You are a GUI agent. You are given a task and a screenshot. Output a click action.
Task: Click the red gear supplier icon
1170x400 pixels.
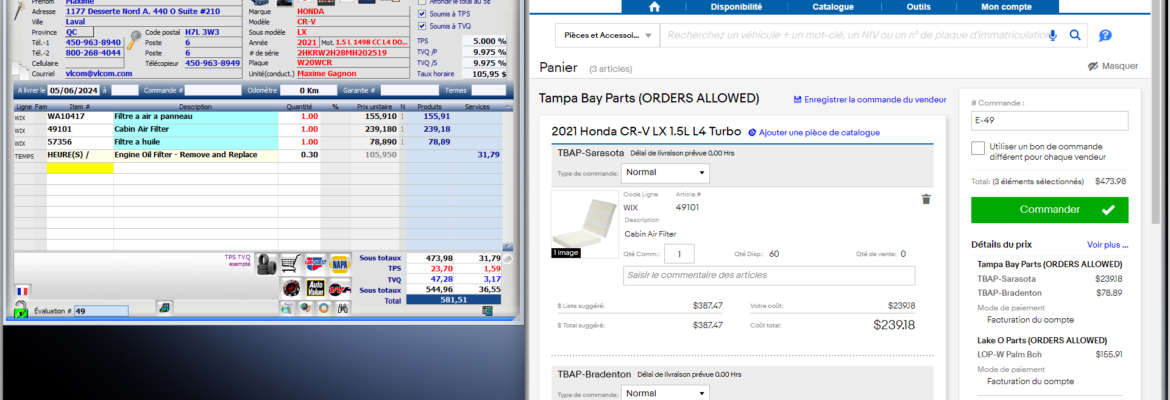(292, 288)
